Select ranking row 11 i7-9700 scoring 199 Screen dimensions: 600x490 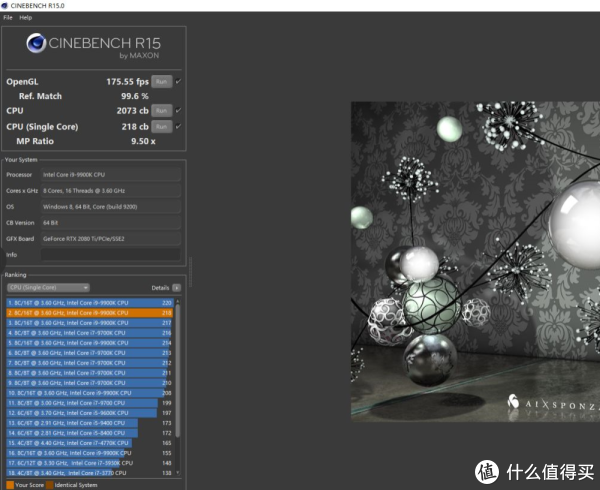(x=90, y=403)
